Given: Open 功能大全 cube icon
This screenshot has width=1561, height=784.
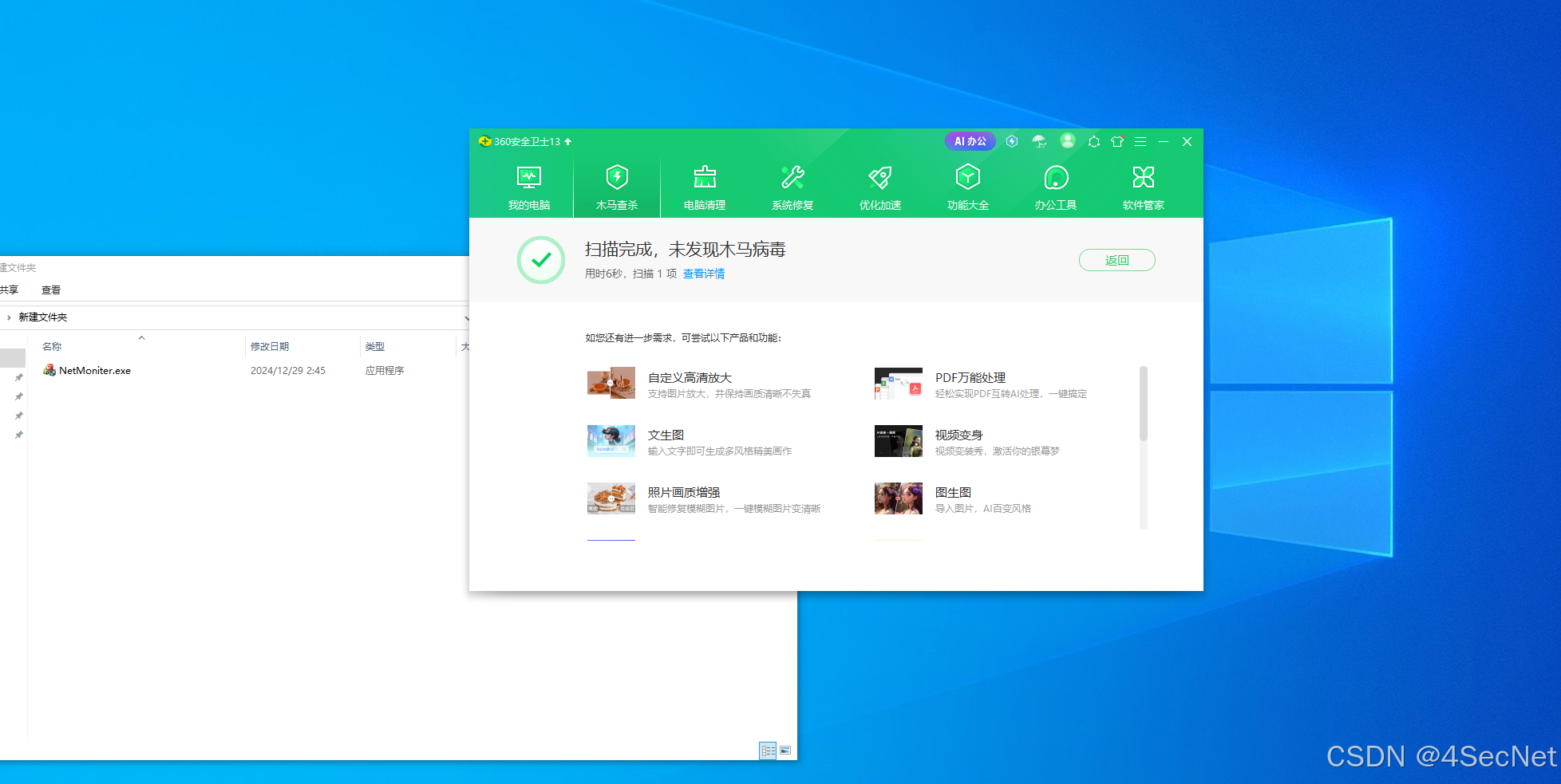Looking at the screenshot, I should click(x=968, y=177).
